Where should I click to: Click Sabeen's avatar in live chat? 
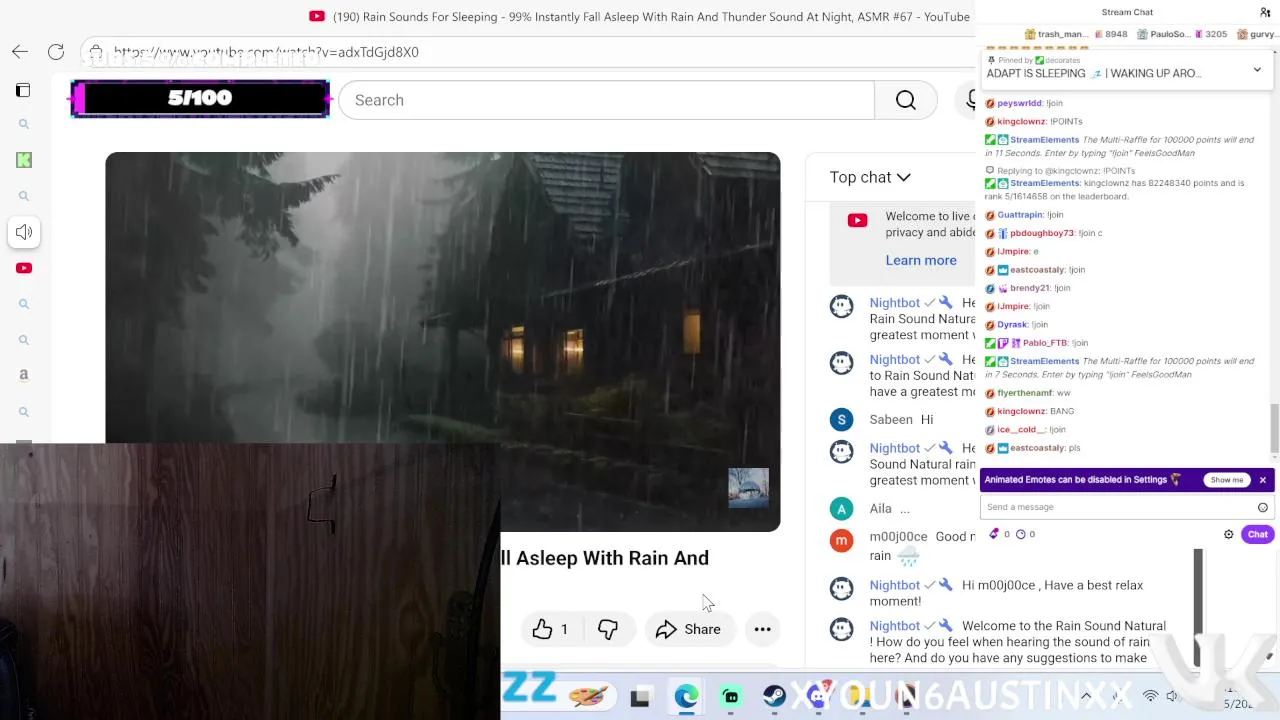(842, 419)
